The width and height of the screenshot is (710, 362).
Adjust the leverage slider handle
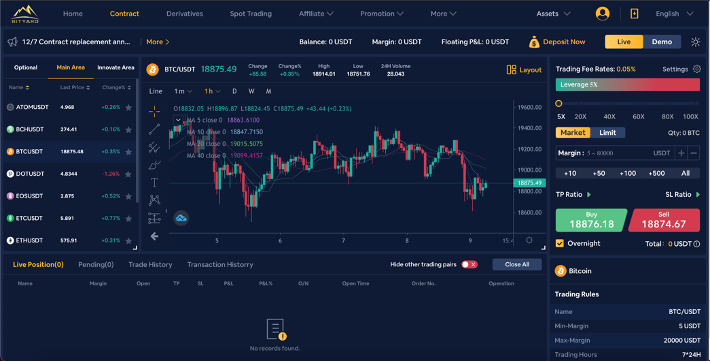click(x=559, y=103)
